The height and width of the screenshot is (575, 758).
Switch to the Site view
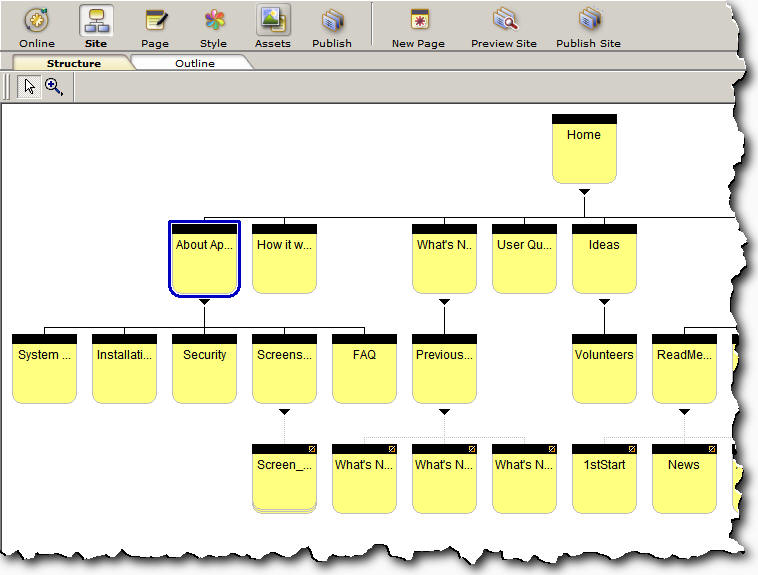tap(96, 21)
